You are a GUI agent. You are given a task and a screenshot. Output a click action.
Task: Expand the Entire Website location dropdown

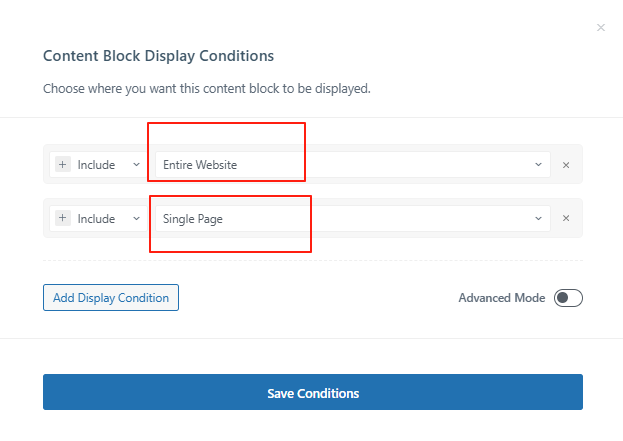click(352, 164)
